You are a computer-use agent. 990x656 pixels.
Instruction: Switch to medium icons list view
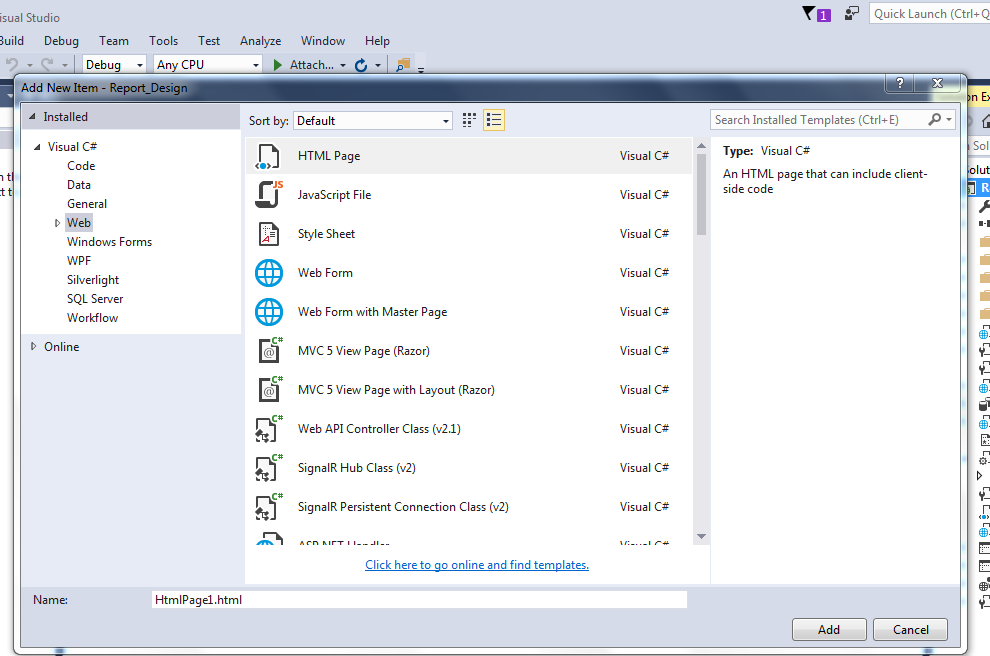(494, 120)
